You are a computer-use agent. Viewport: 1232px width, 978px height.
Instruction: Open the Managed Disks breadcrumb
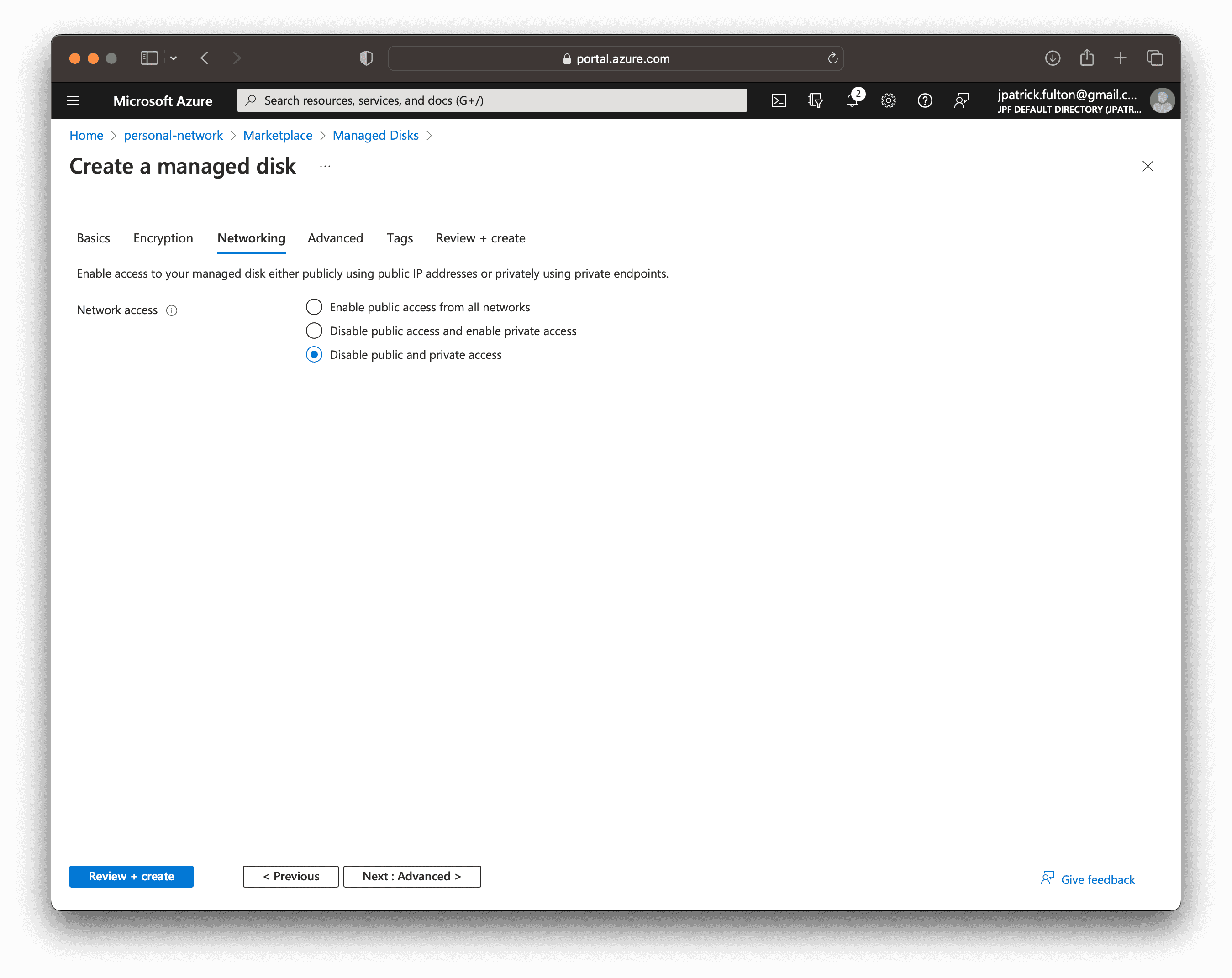[375, 136]
